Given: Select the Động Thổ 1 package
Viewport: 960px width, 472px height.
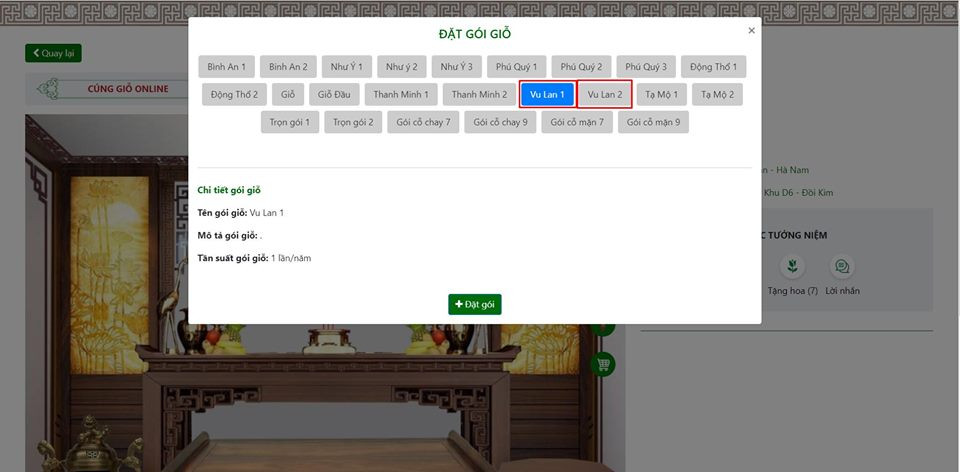Looking at the screenshot, I should (x=713, y=67).
